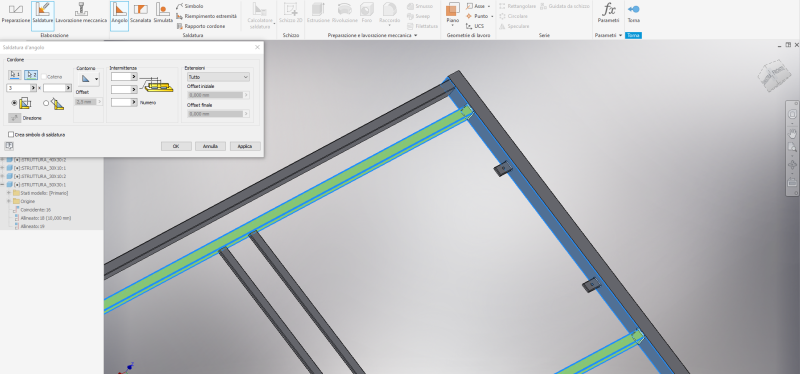Open arrow of first bead size field
This screenshot has width=800, height=374.
(x=33, y=88)
